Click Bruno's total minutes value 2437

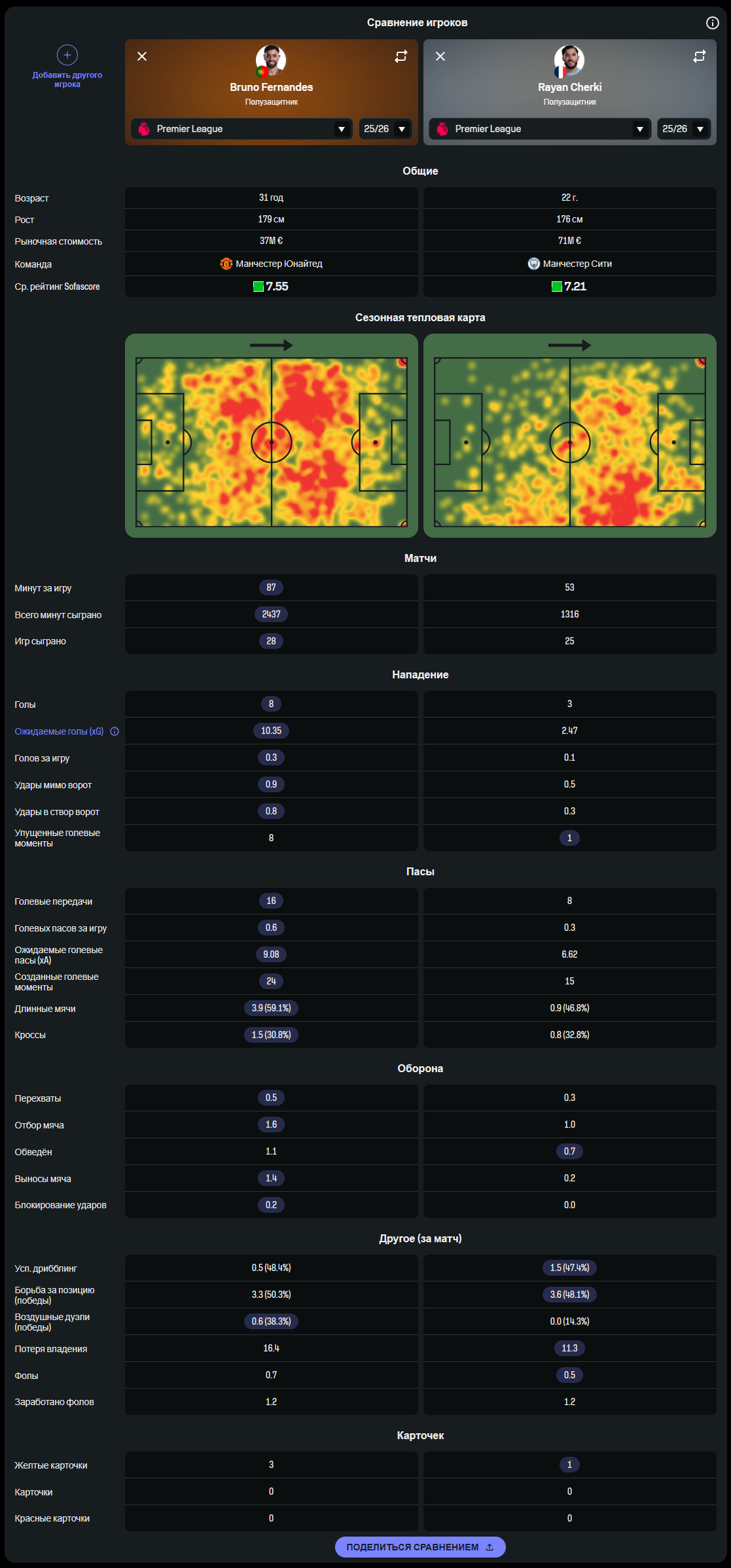pos(271,614)
